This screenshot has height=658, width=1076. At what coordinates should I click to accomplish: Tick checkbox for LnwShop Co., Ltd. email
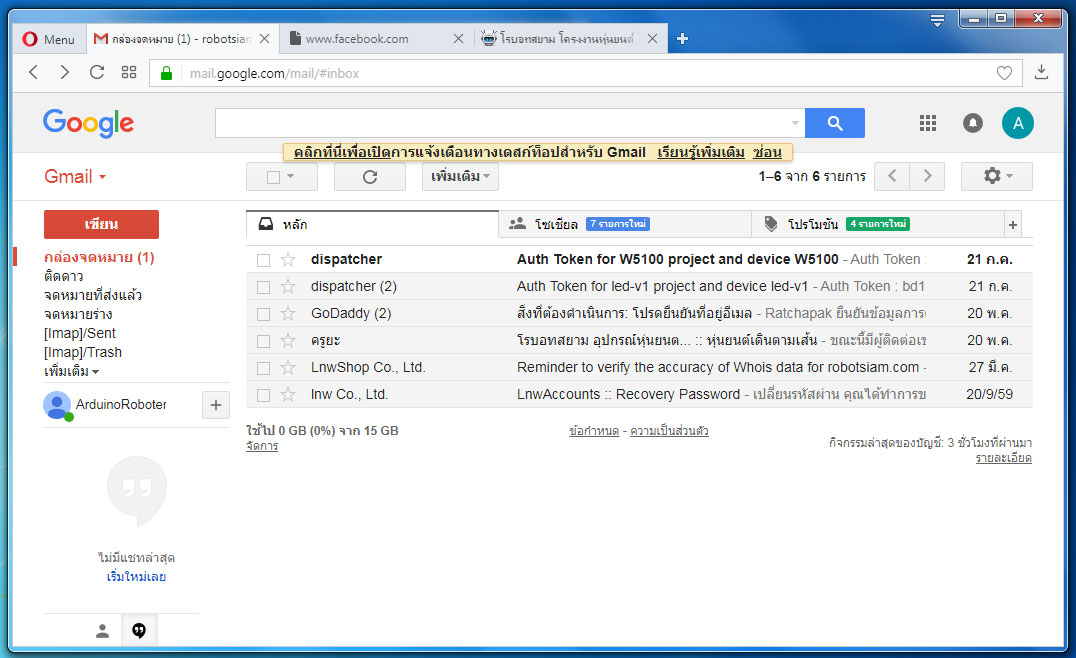click(x=264, y=368)
